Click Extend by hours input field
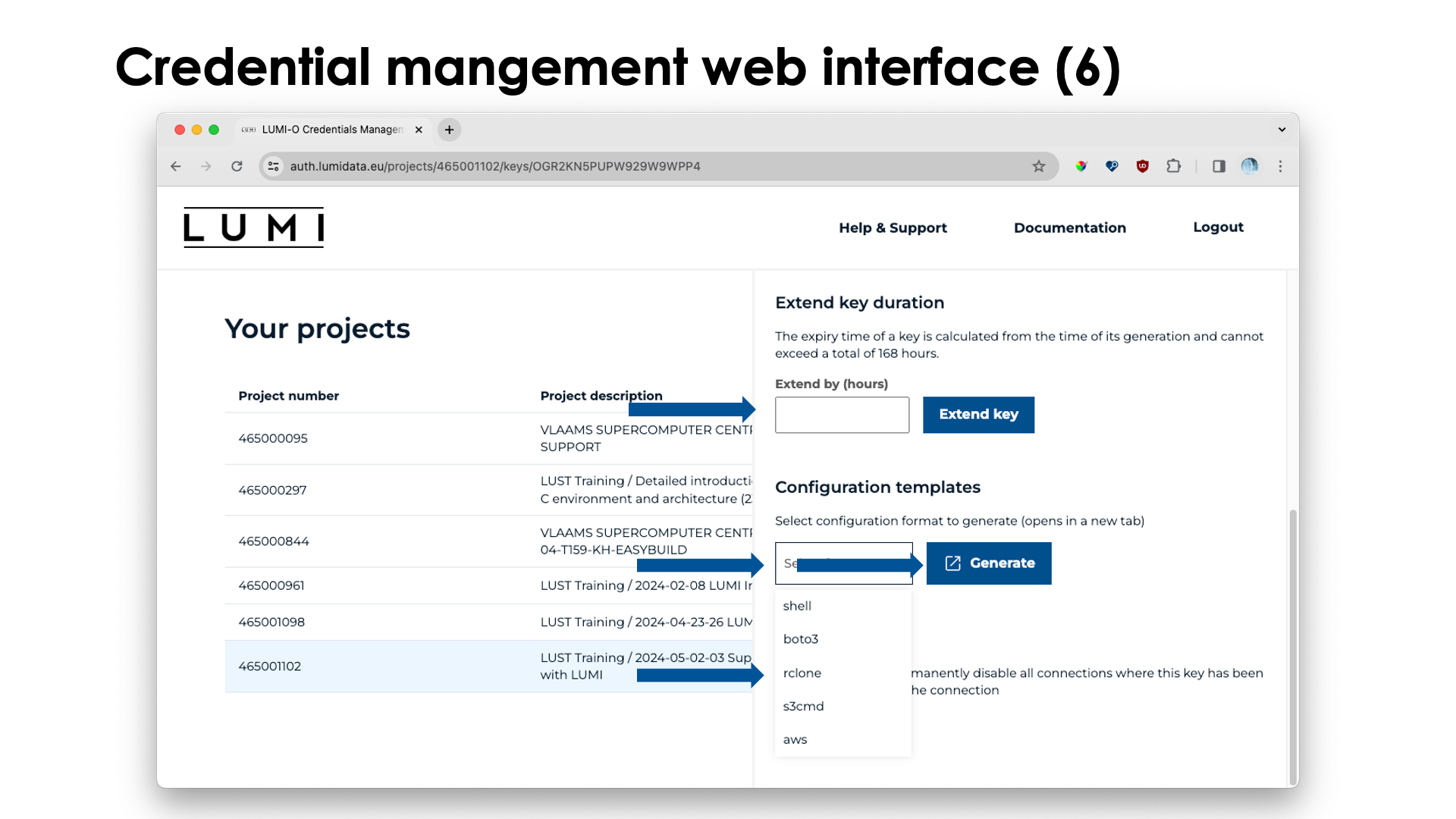Viewport: 1456px width, 819px height. pos(842,414)
